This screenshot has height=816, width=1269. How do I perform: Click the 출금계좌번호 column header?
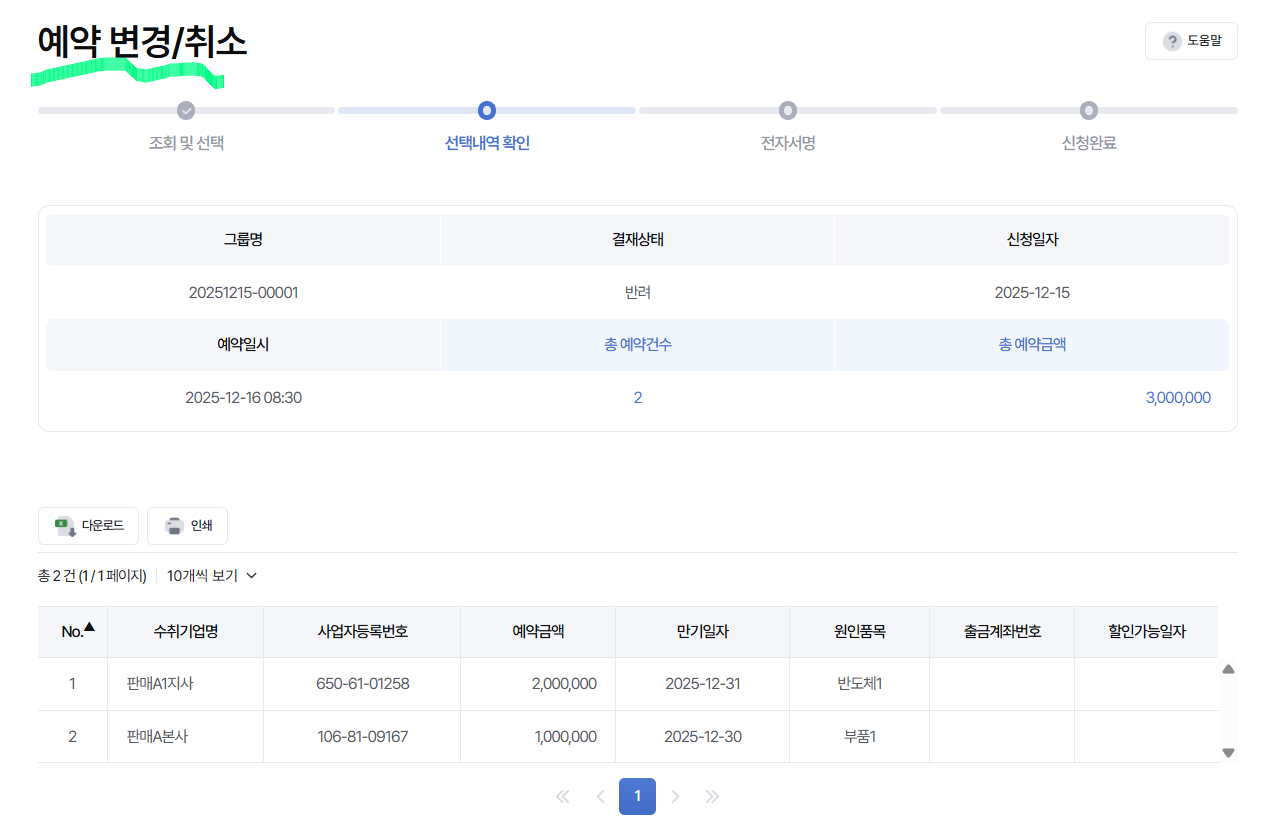pos(1002,632)
